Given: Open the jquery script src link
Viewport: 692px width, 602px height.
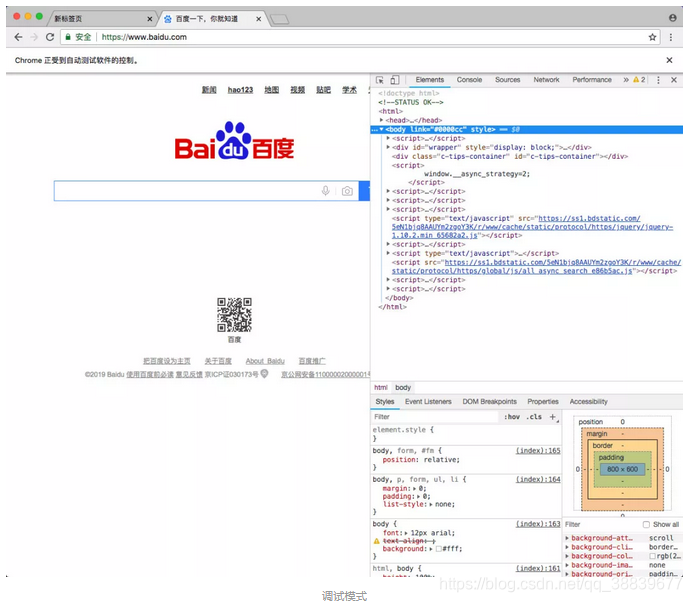Looking at the screenshot, I should click(532, 227).
